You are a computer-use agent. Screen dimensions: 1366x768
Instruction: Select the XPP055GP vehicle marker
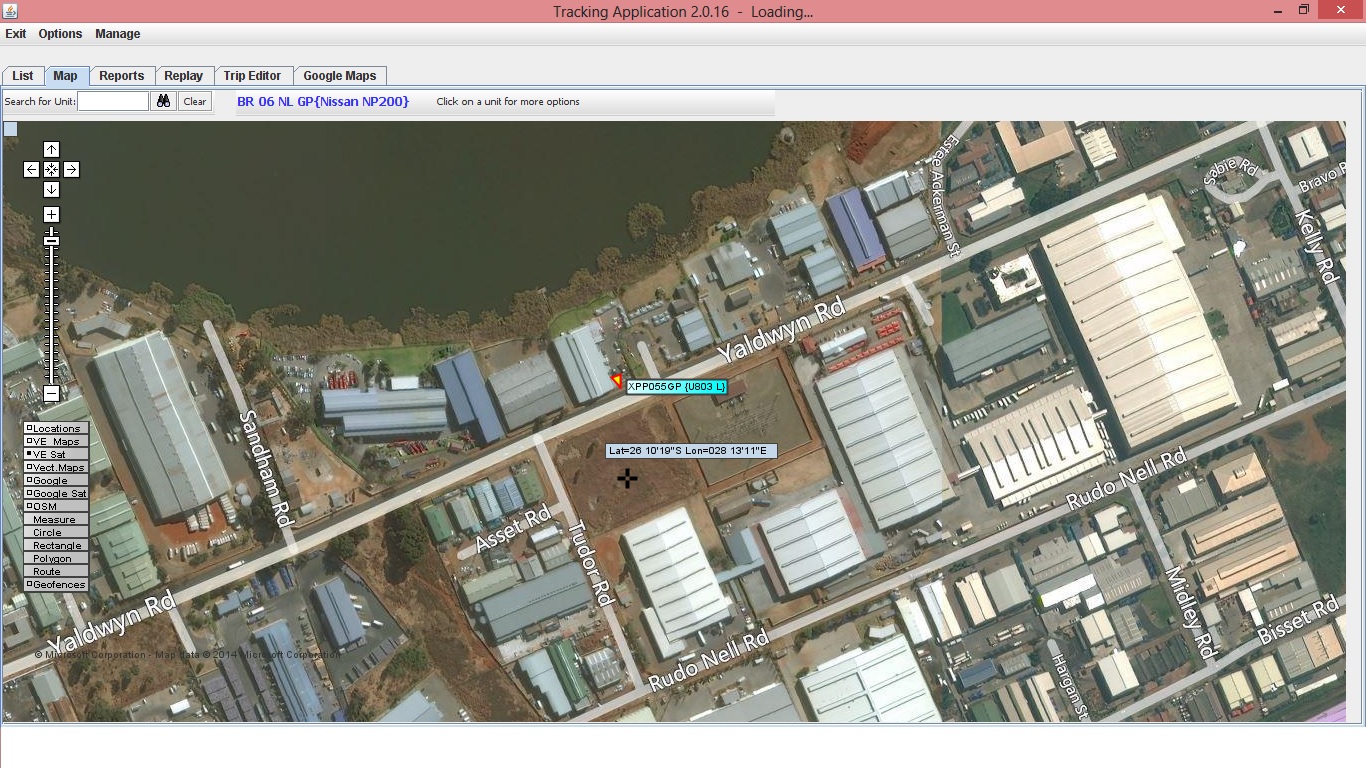click(617, 381)
